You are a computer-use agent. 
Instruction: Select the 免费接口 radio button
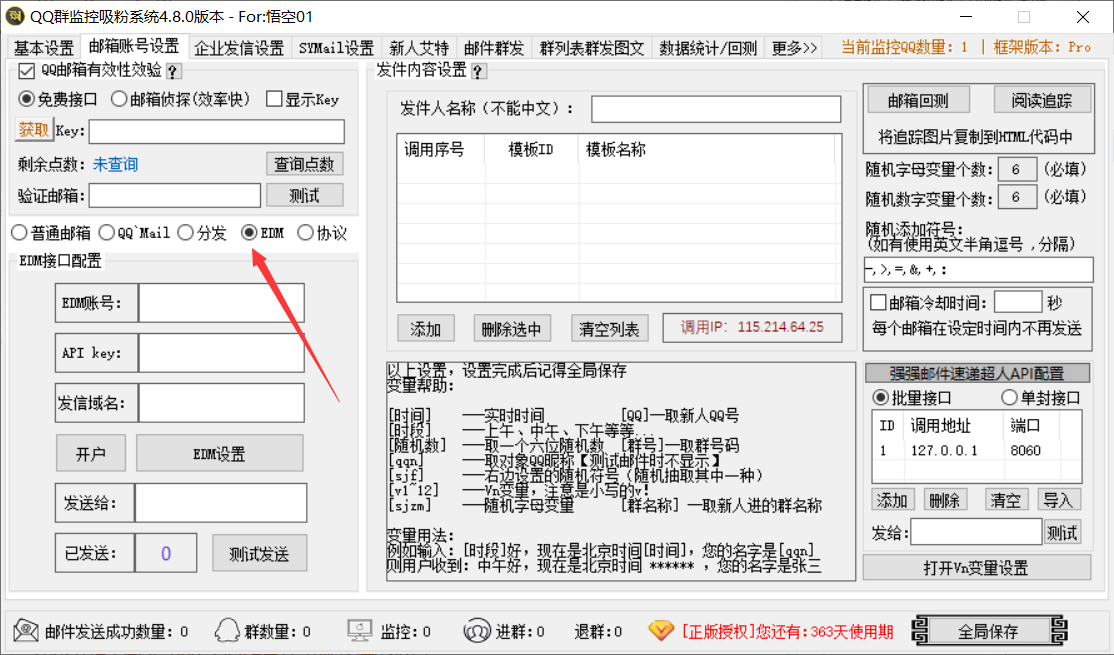coord(26,99)
